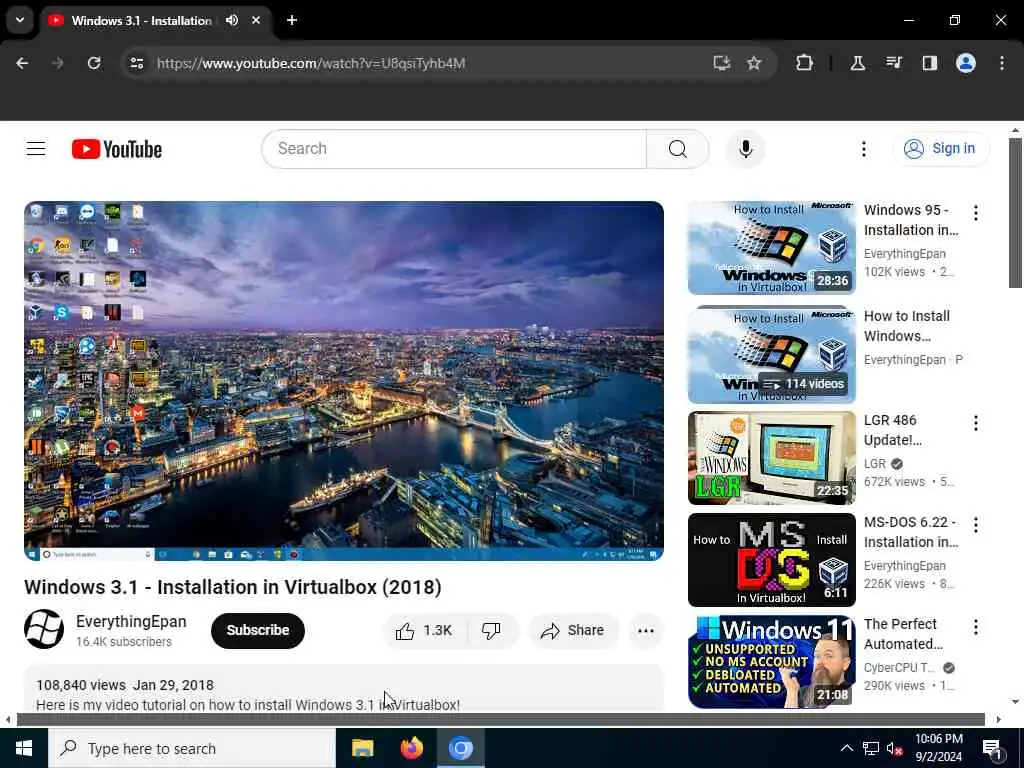Expand the video description box

click(x=344, y=689)
